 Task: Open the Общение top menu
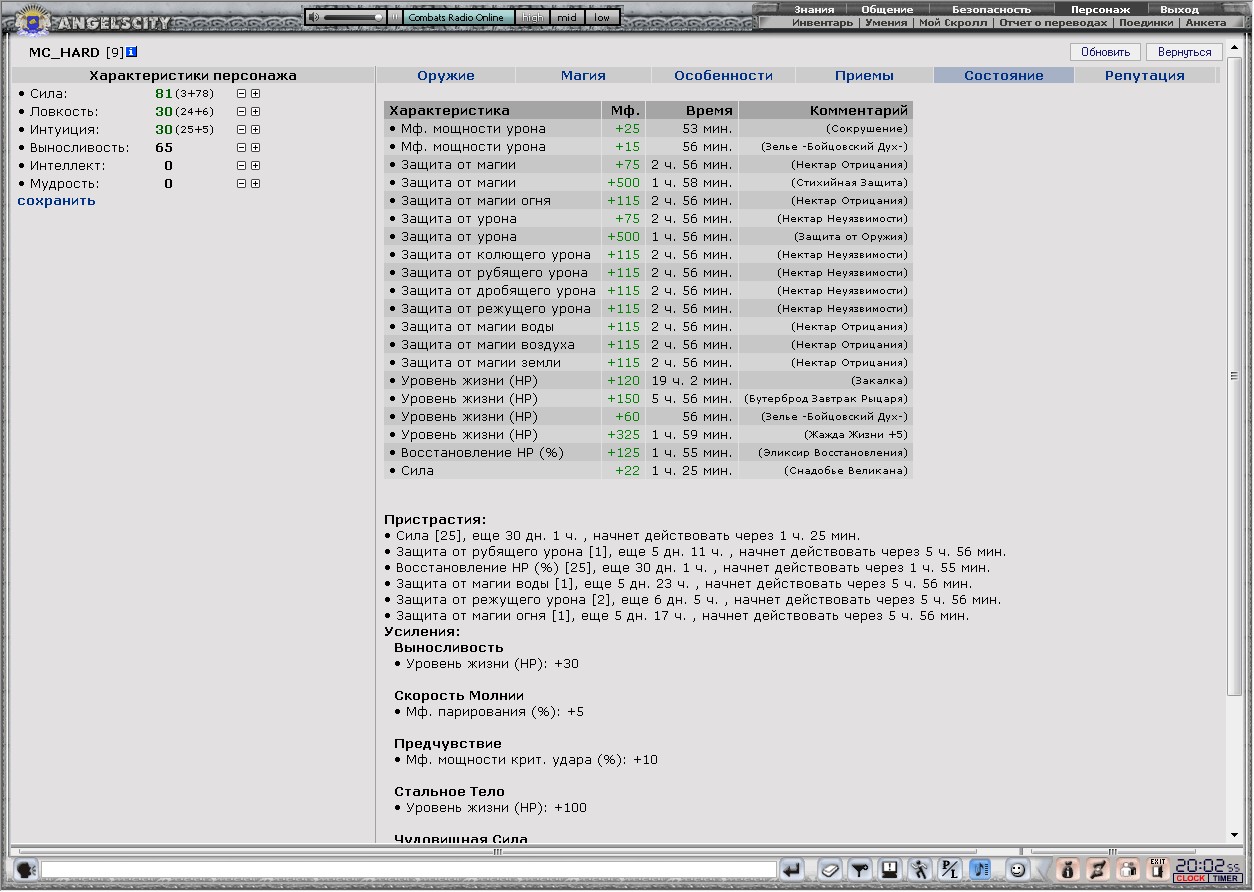tap(887, 9)
